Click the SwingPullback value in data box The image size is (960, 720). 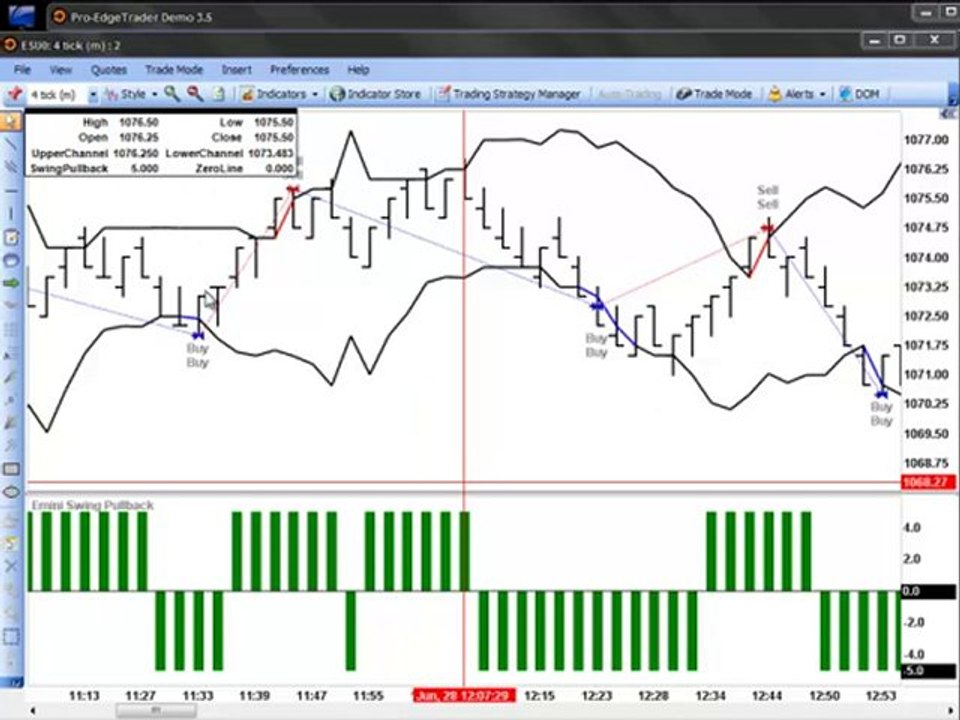tap(144, 168)
